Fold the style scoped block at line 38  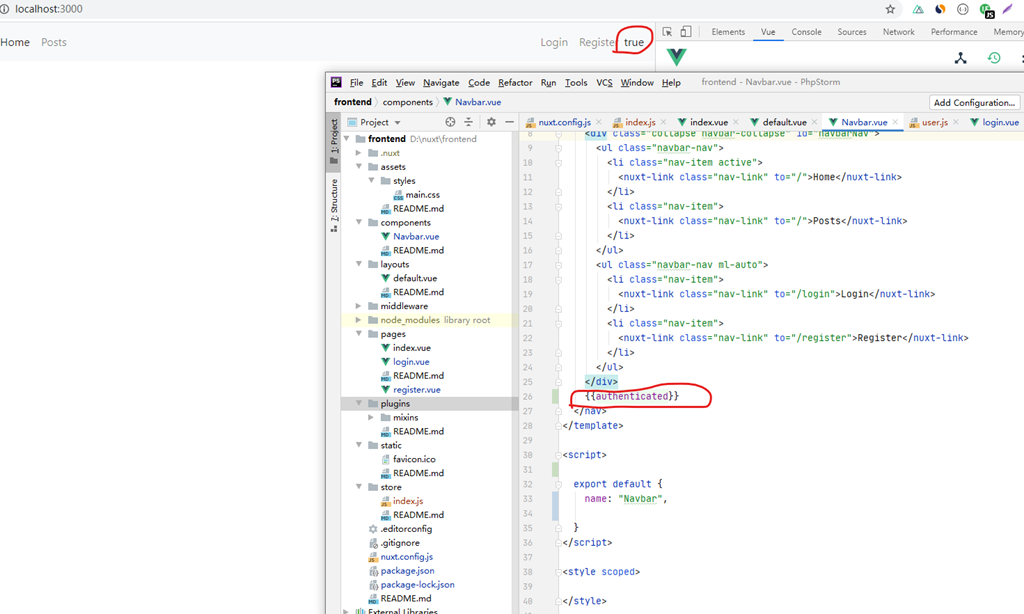tap(558, 572)
